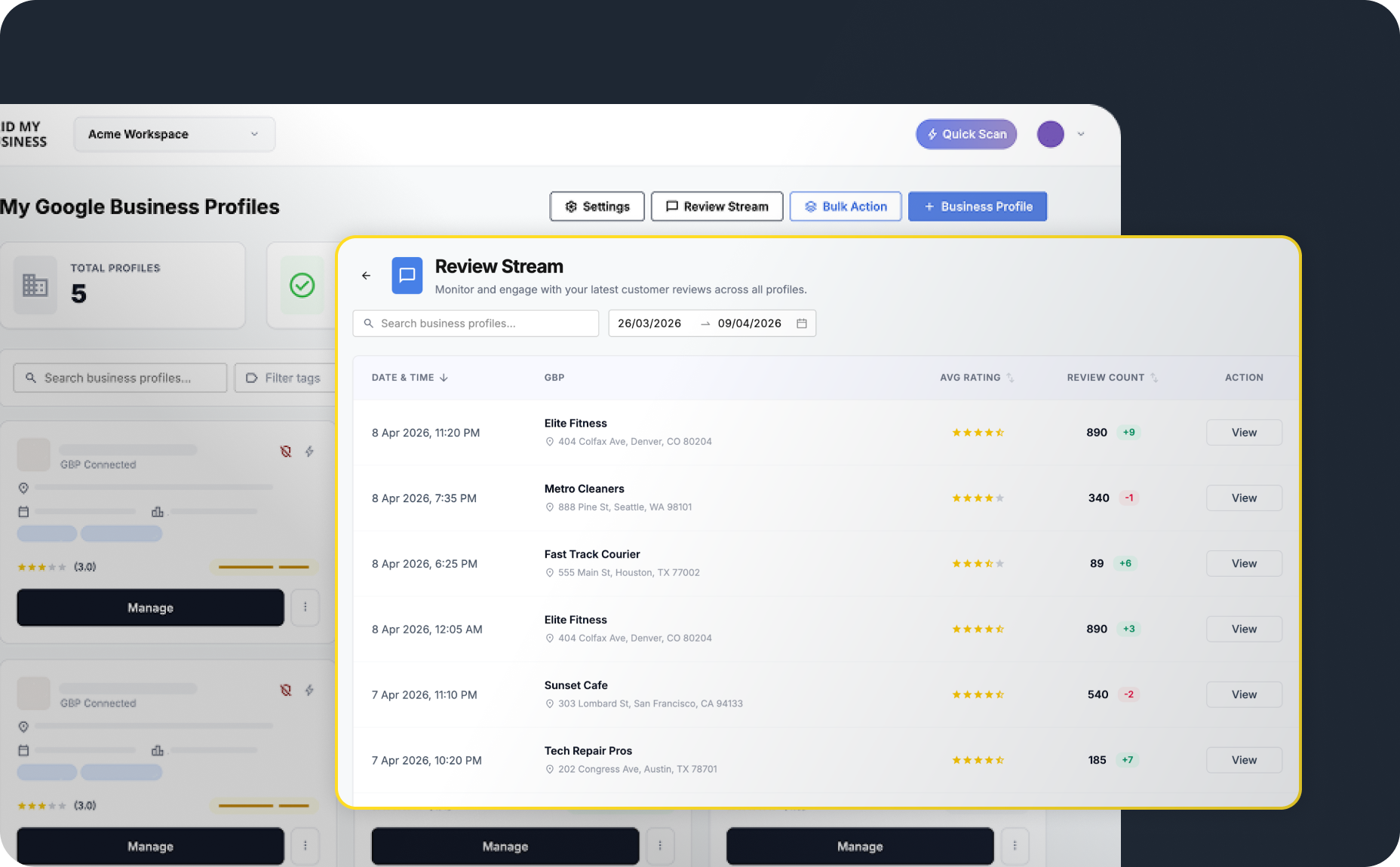Image resolution: width=1400 pixels, height=867 pixels.
Task: Click 8 Apr 2026, 7:35 PM timestamp
Action: click(424, 498)
